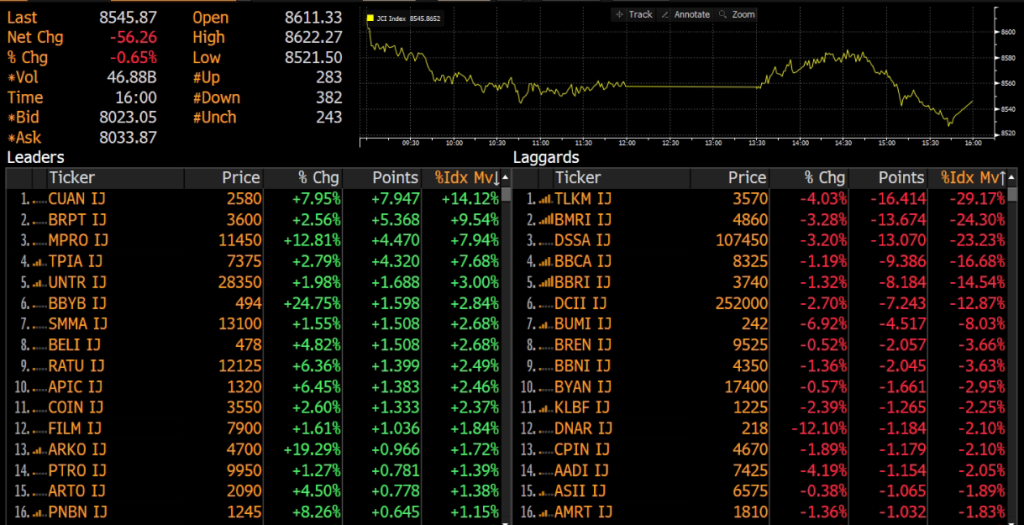Click the volume bars icon beside BBRI IJ
Image resolution: width=1024 pixels, height=525 pixels.
tap(545, 283)
